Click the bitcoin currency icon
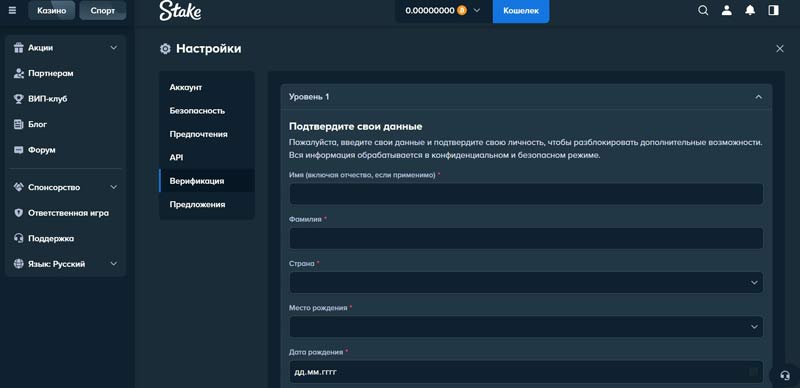Screen dimensions: 800x388 coord(462,10)
